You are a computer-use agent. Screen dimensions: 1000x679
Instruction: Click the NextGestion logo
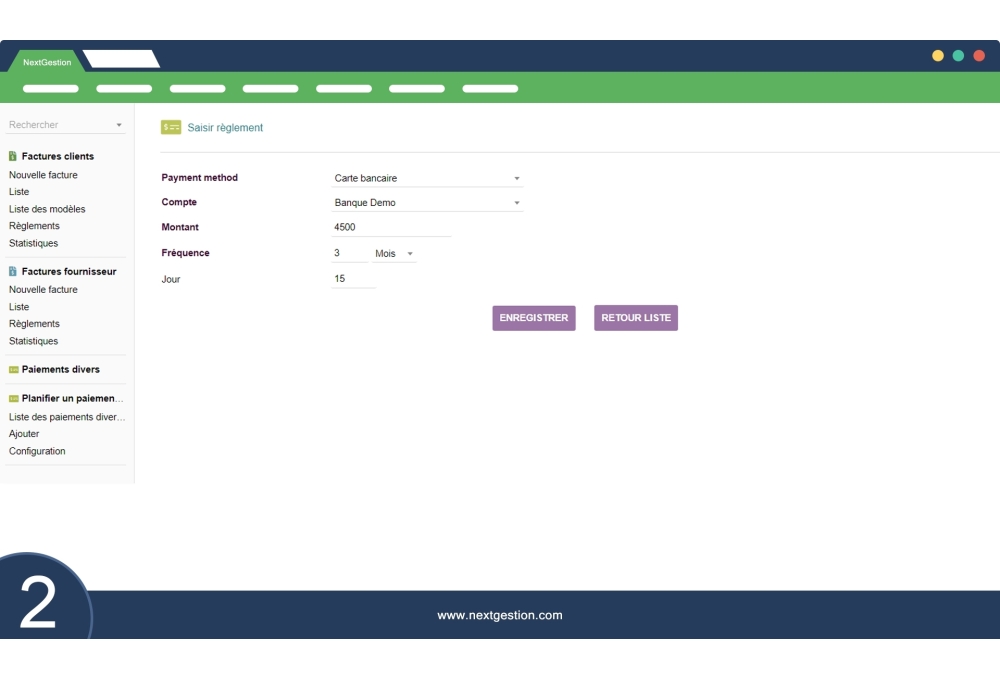45,61
